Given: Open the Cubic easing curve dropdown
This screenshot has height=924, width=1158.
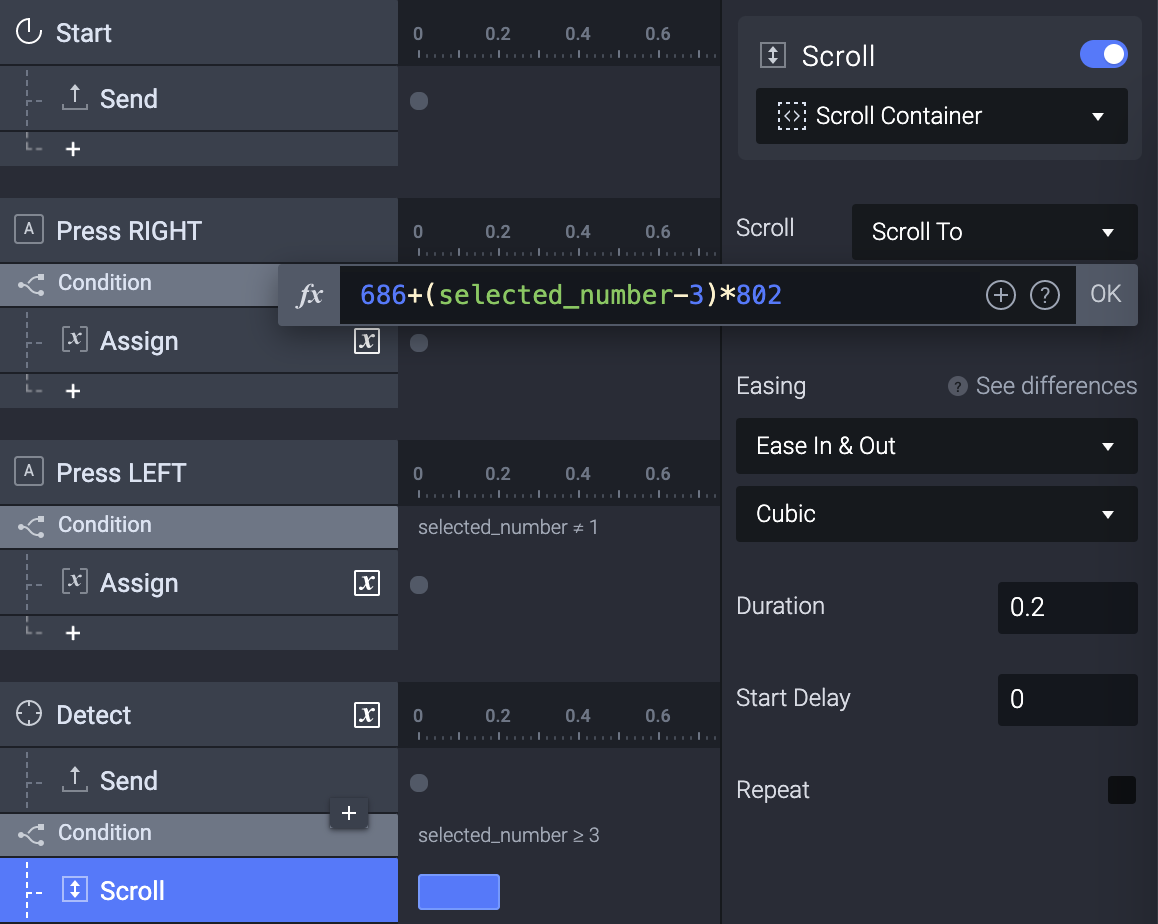Looking at the screenshot, I should tap(936, 514).
